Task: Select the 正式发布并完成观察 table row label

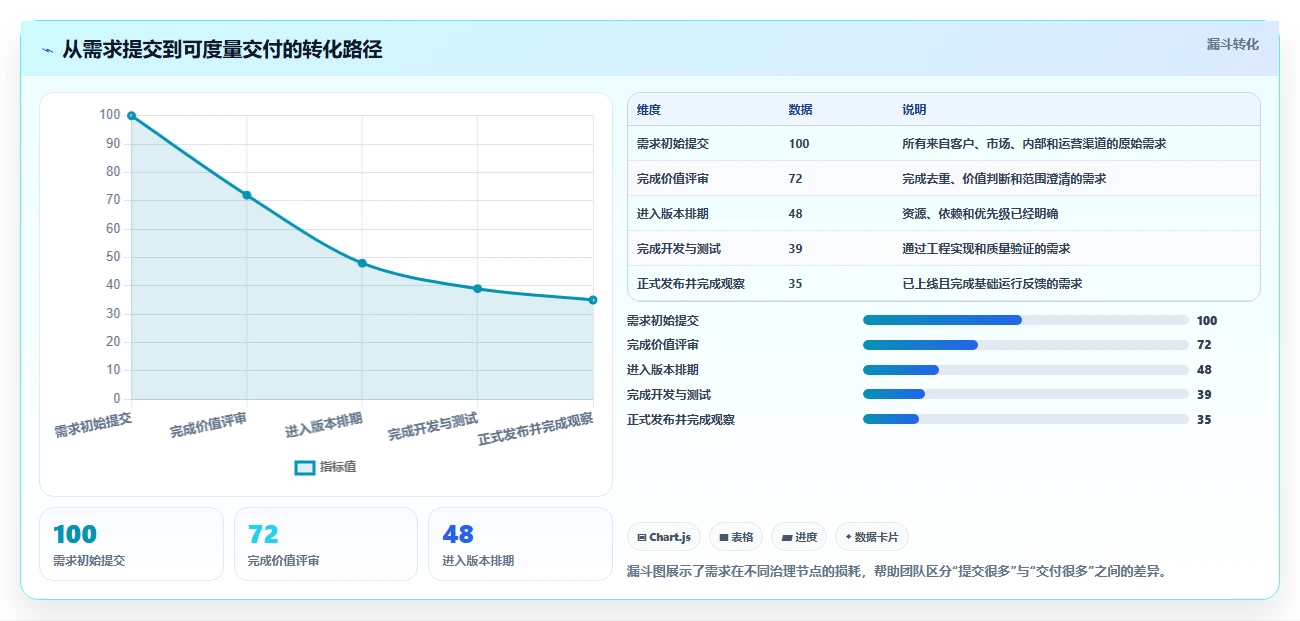Action: [691, 284]
